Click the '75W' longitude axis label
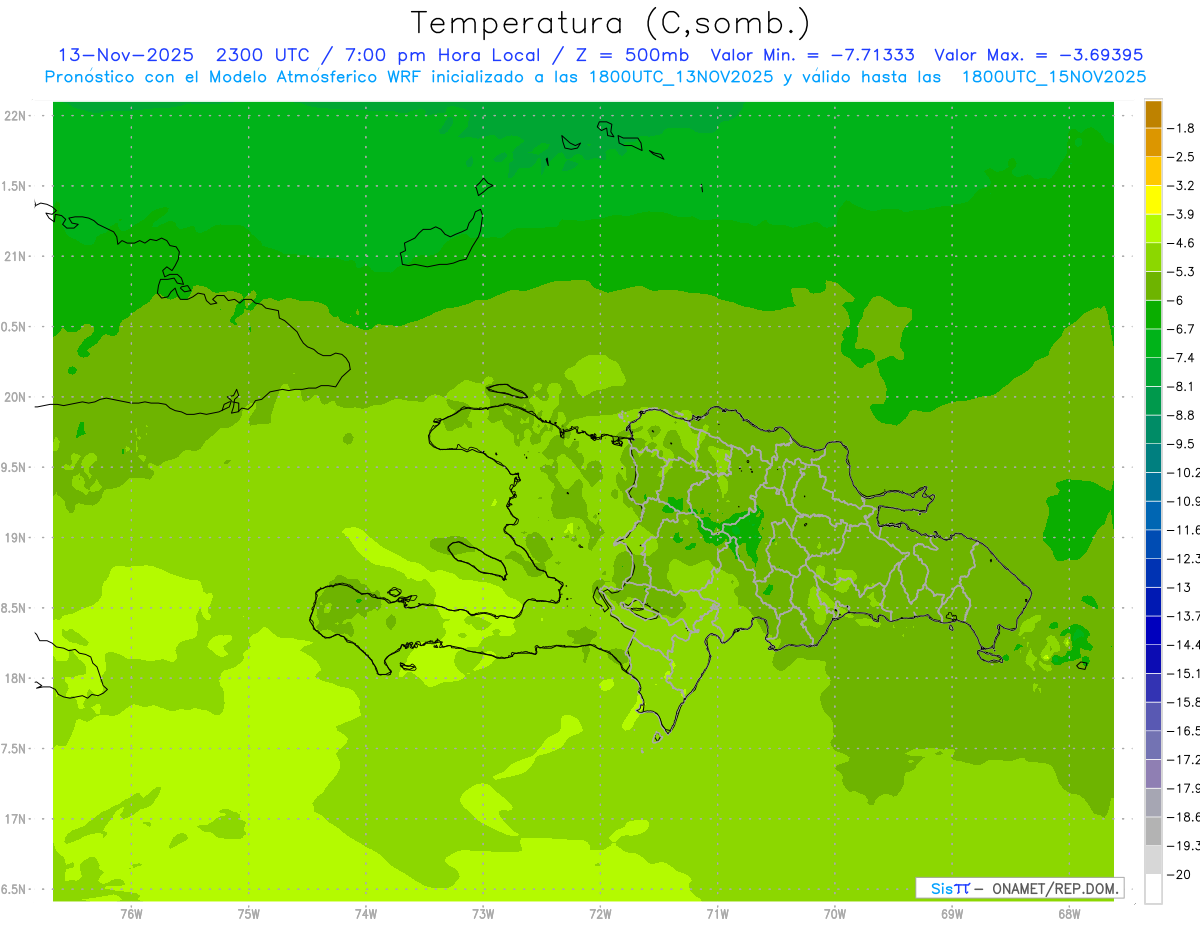 coord(249,913)
